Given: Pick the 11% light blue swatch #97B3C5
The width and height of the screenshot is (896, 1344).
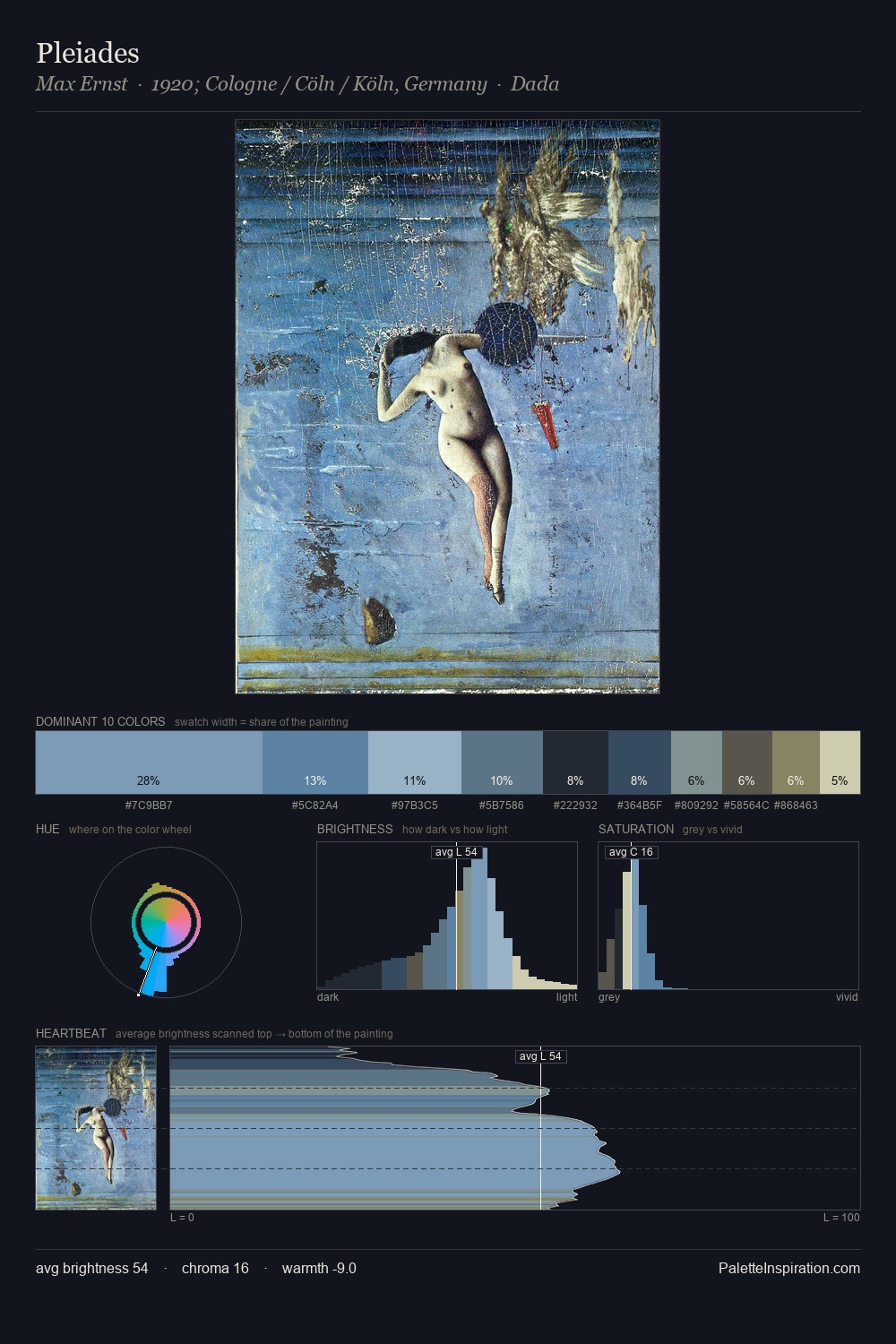Looking at the screenshot, I should tap(415, 762).
